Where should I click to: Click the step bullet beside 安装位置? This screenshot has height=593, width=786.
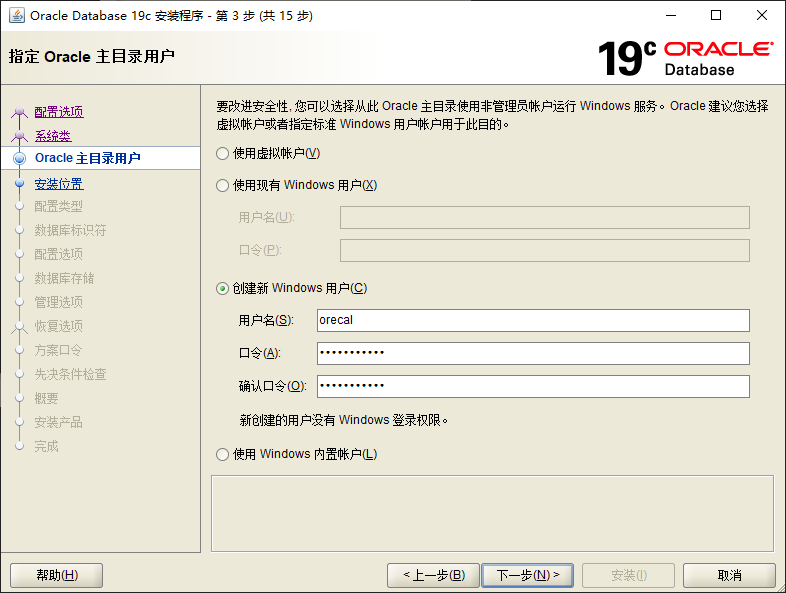pyautogui.click(x=20, y=183)
